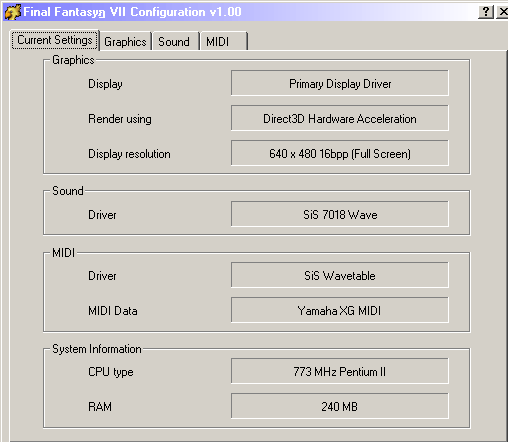Click the 240 MB RAM value
The width and height of the screenshot is (508, 442).
tap(340, 406)
